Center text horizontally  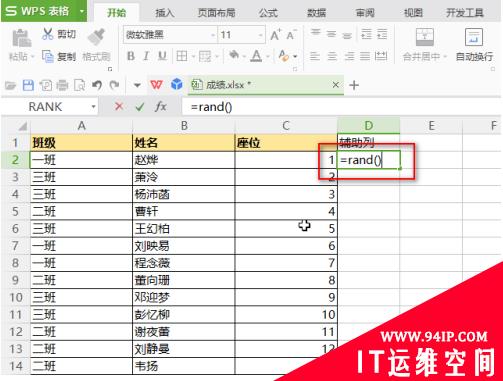[332, 56]
